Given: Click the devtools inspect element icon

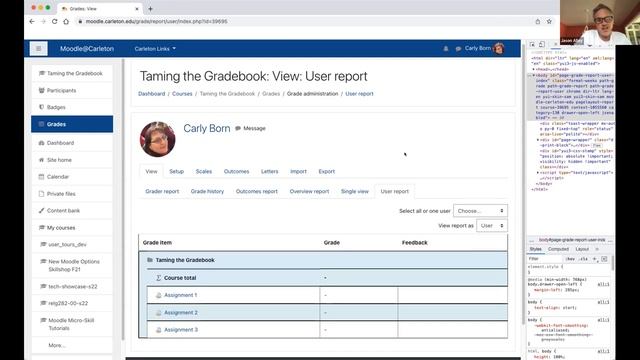Looking at the screenshot, I should [x=532, y=44].
